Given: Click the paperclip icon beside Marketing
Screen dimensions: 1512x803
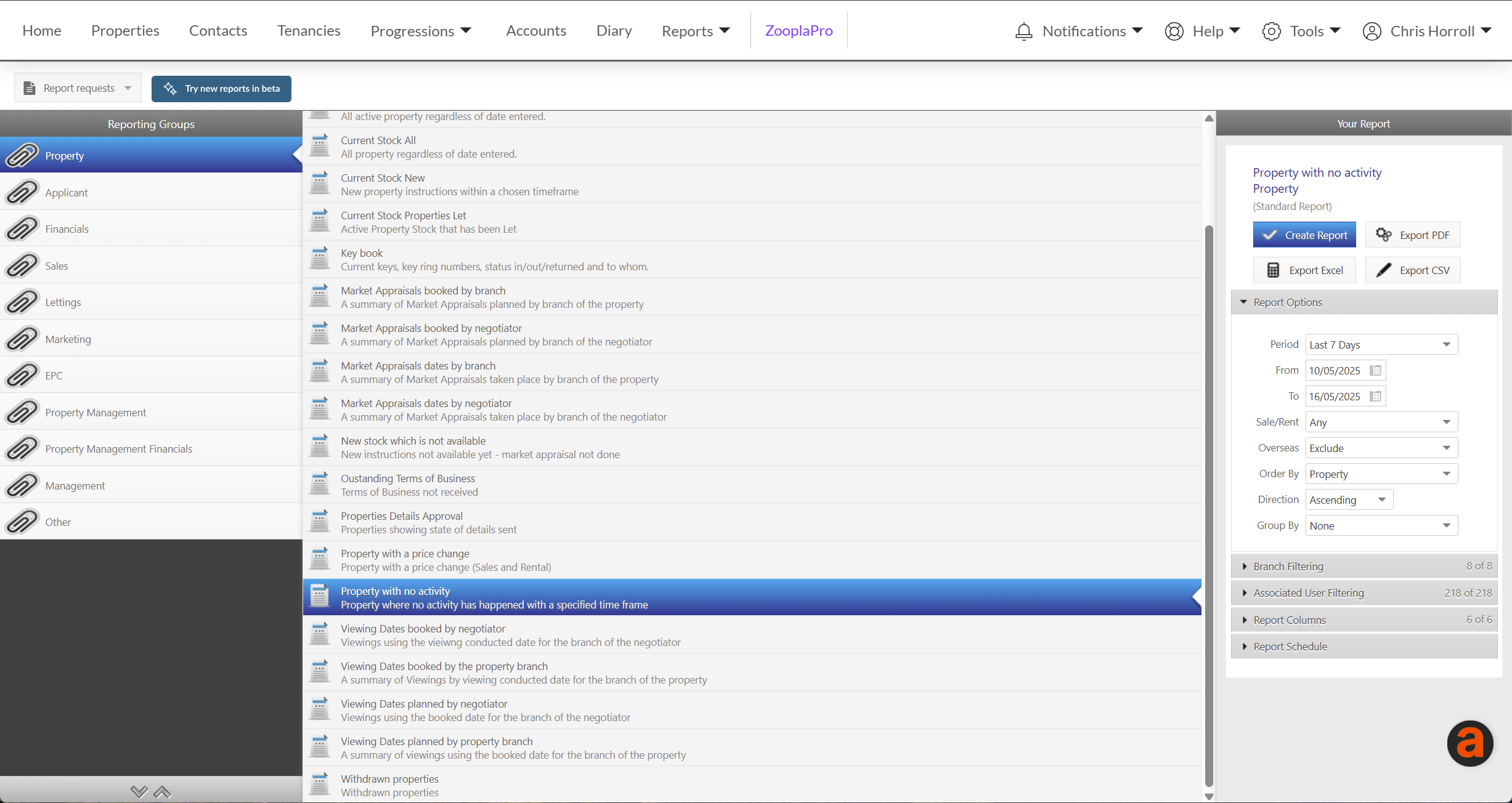Looking at the screenshot, I should [x=22, y=339].
